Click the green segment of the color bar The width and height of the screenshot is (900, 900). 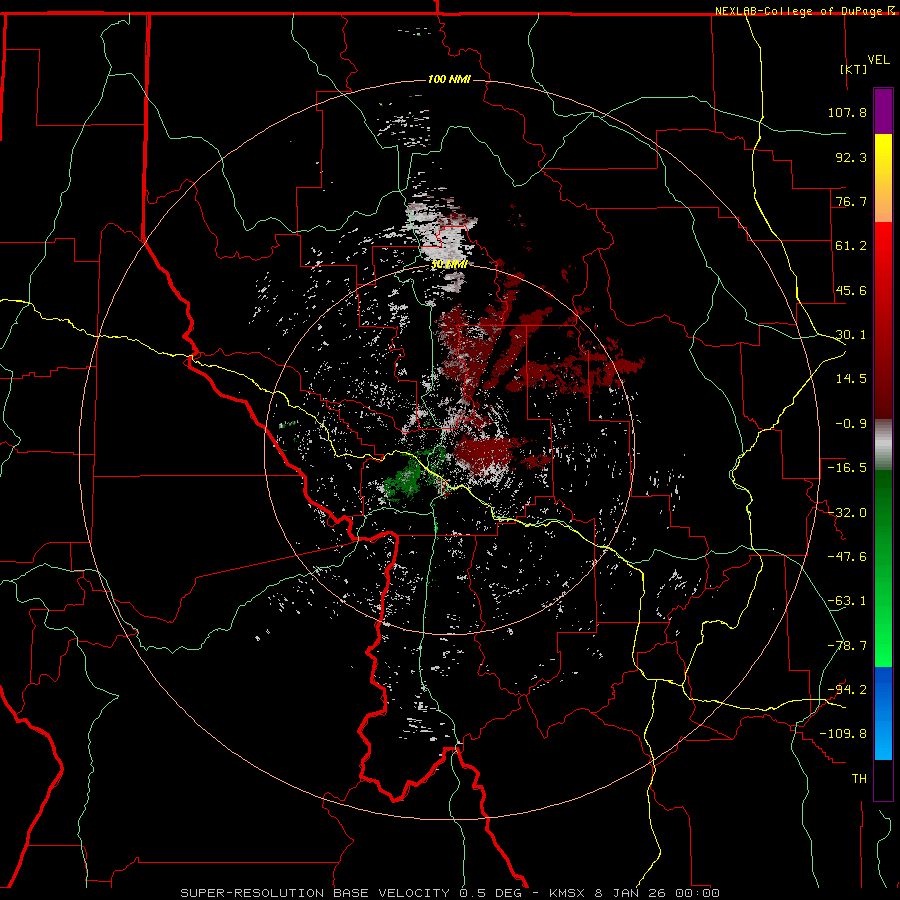pyautogui.click(x=883, y=568)
